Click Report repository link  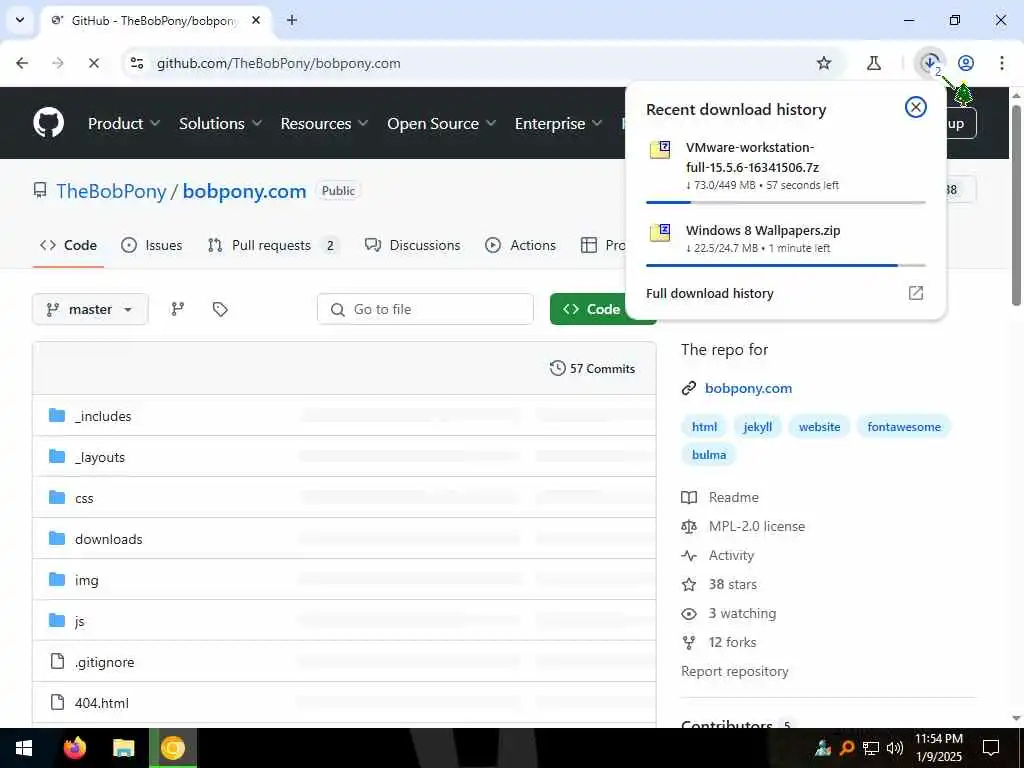coord(735,671)
